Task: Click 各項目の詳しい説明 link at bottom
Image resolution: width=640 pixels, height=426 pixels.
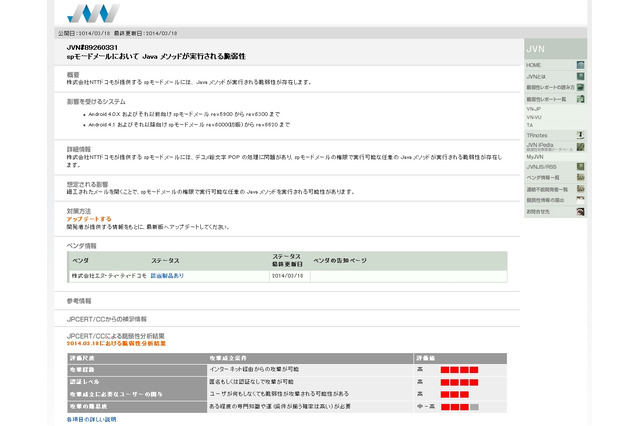Action: point(91,419)
